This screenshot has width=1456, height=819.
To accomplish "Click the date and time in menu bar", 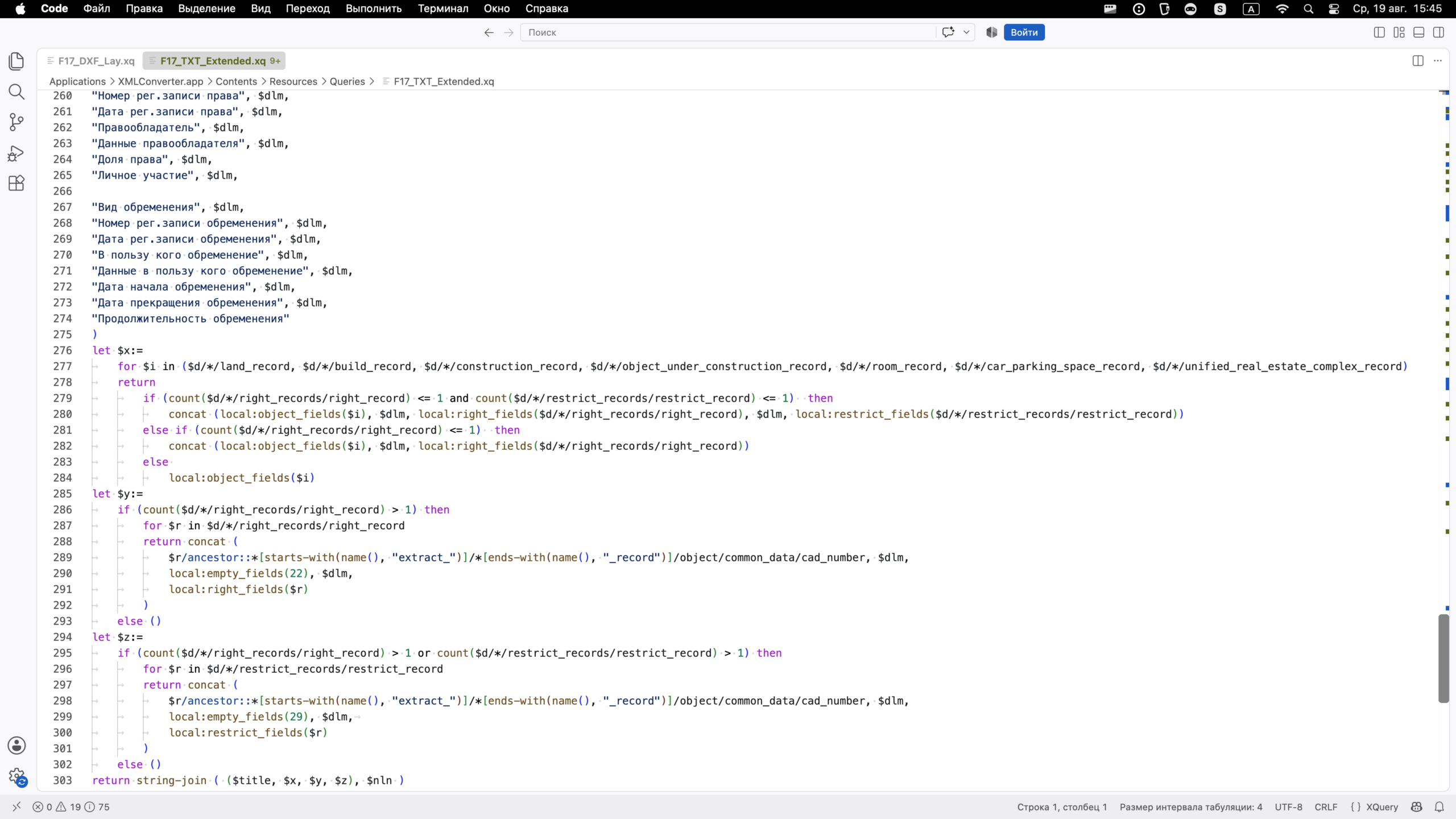I will click(x=1397, y=9).
